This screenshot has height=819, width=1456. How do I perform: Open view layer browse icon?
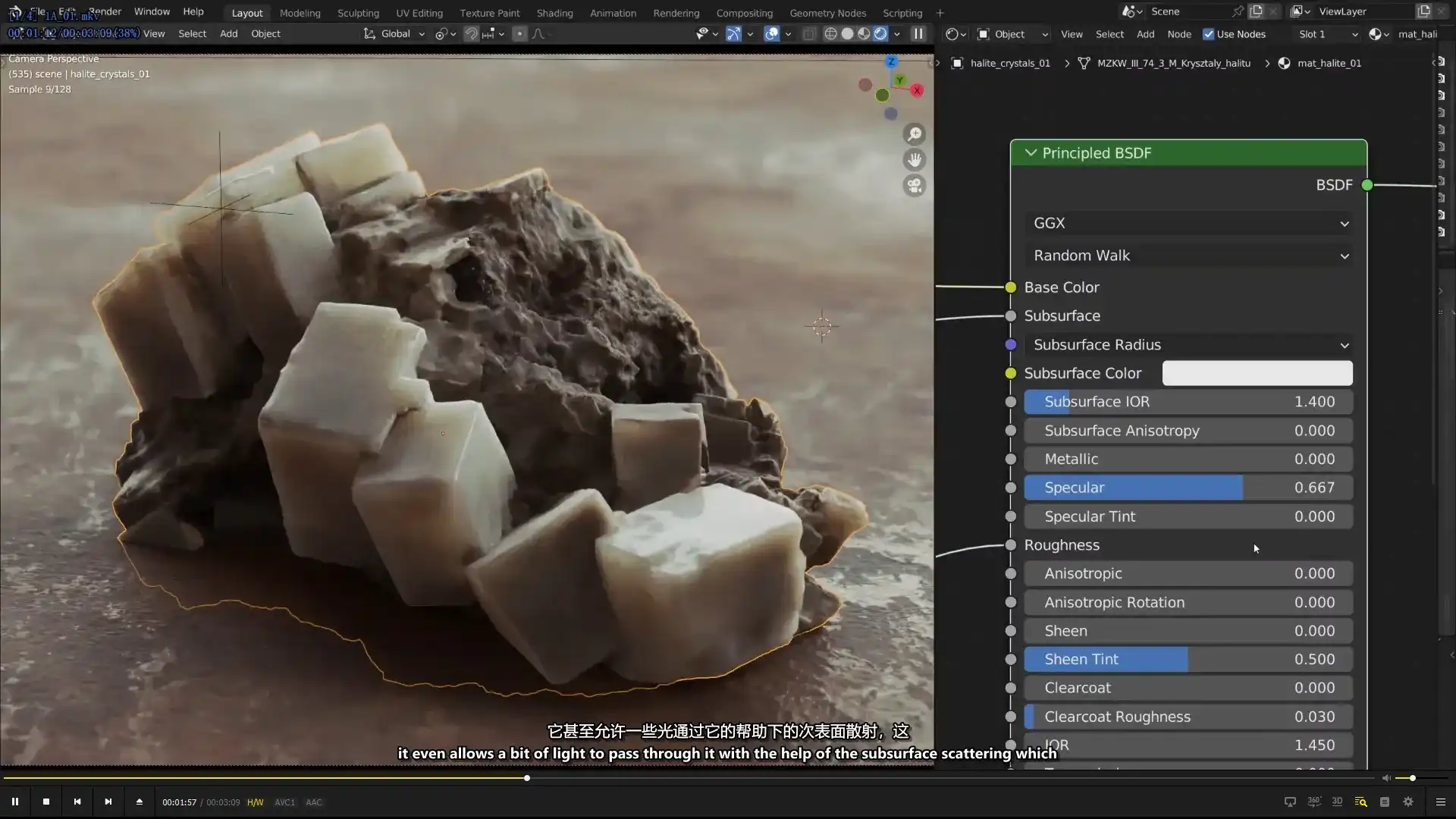tap(1300, 11)
